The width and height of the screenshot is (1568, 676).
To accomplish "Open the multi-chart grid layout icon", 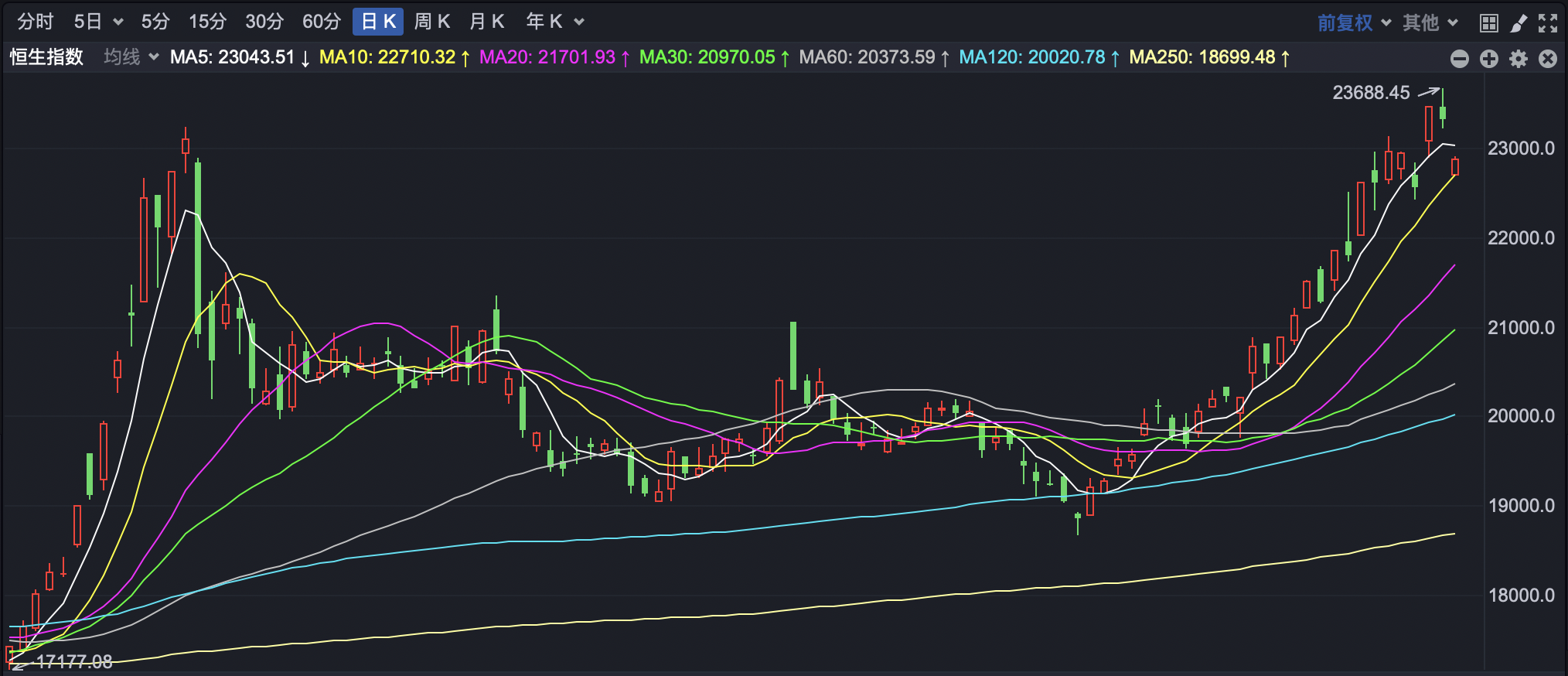I will [1488, 22].
